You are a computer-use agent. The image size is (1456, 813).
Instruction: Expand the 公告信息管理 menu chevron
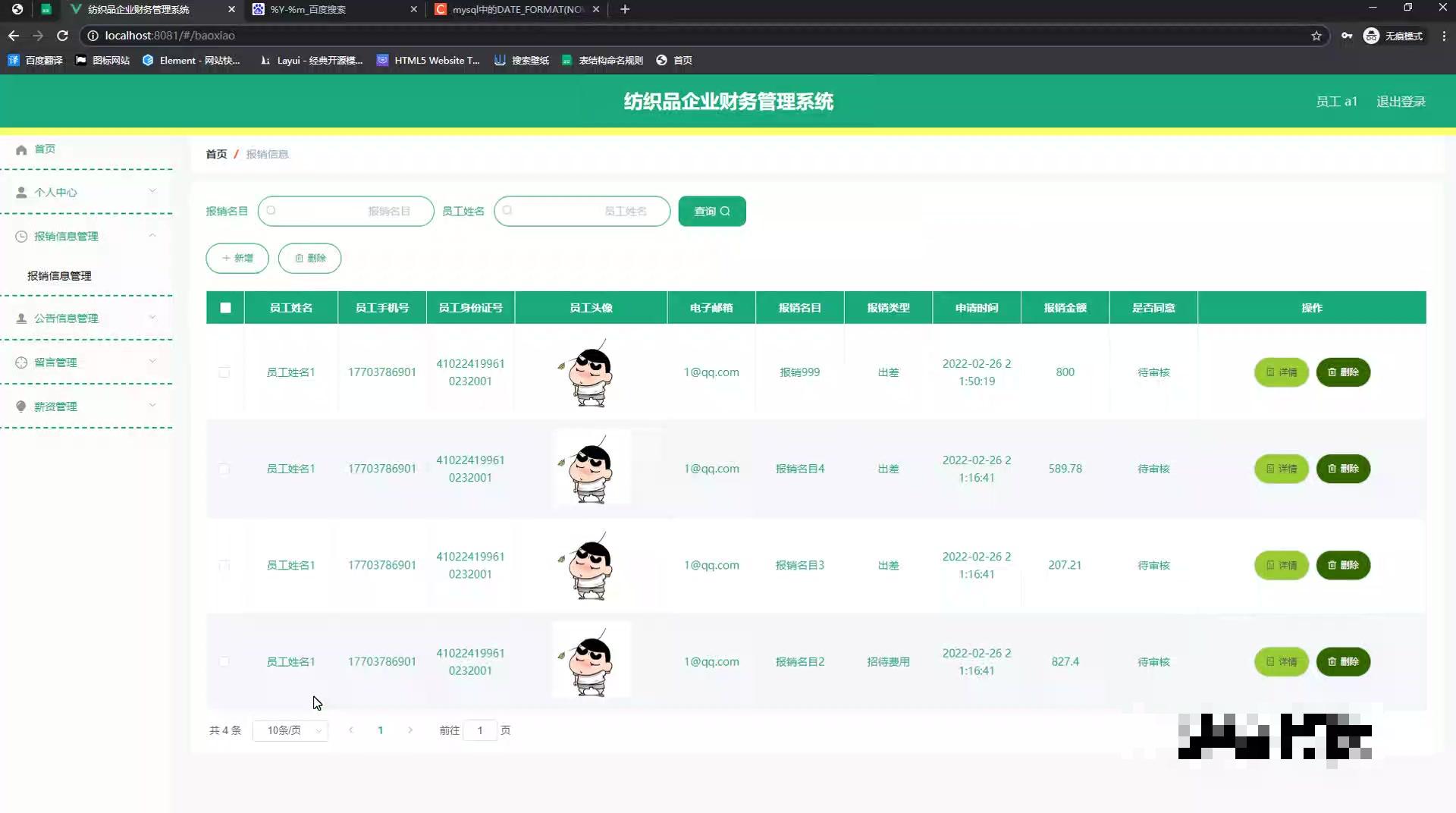click(152, 317)
